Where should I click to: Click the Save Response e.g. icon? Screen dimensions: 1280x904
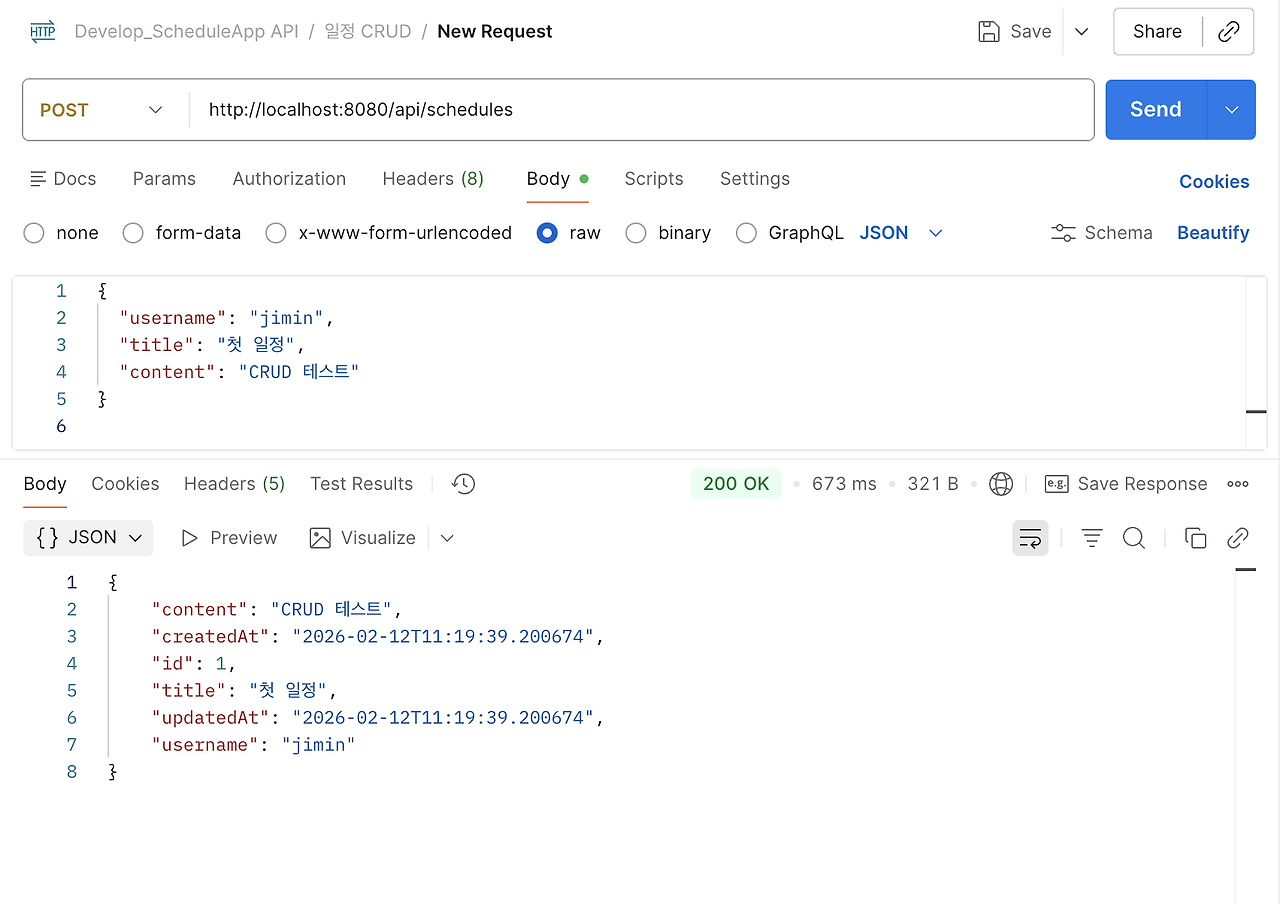pos(1057,484)
